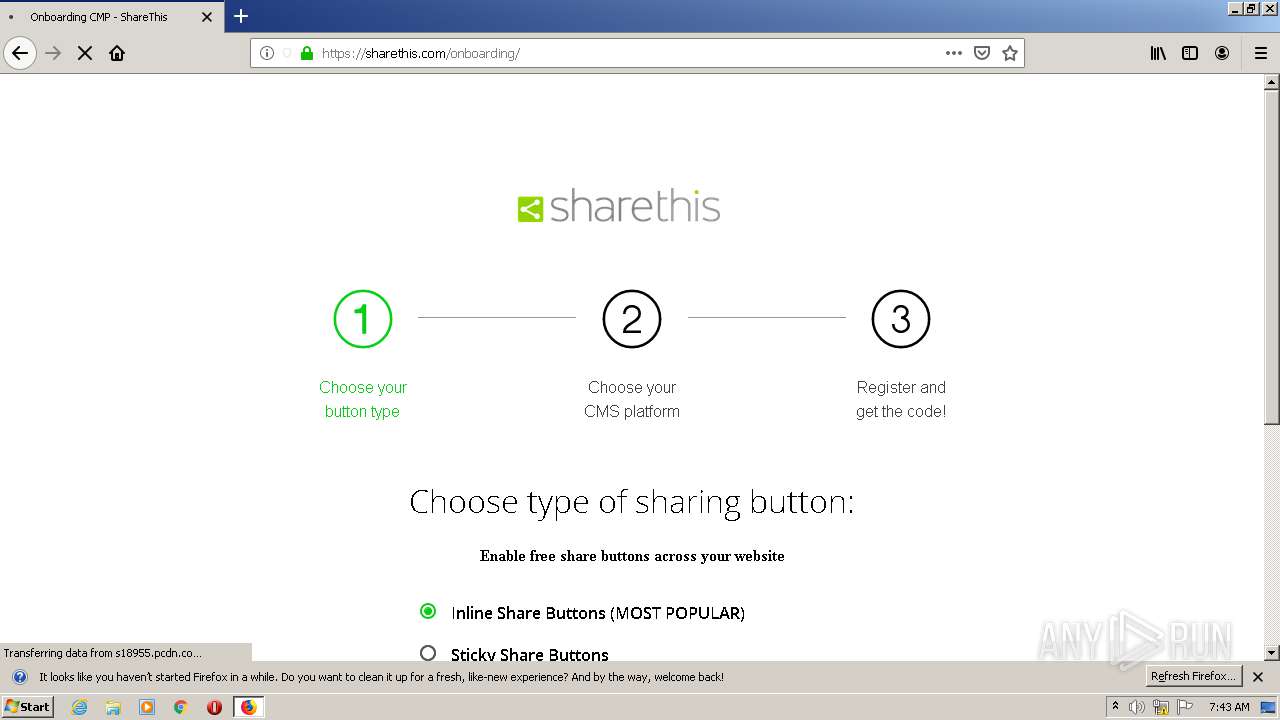Select Sticky Share Buttons radio option
1280x720 pixels.
click(428, 653)
